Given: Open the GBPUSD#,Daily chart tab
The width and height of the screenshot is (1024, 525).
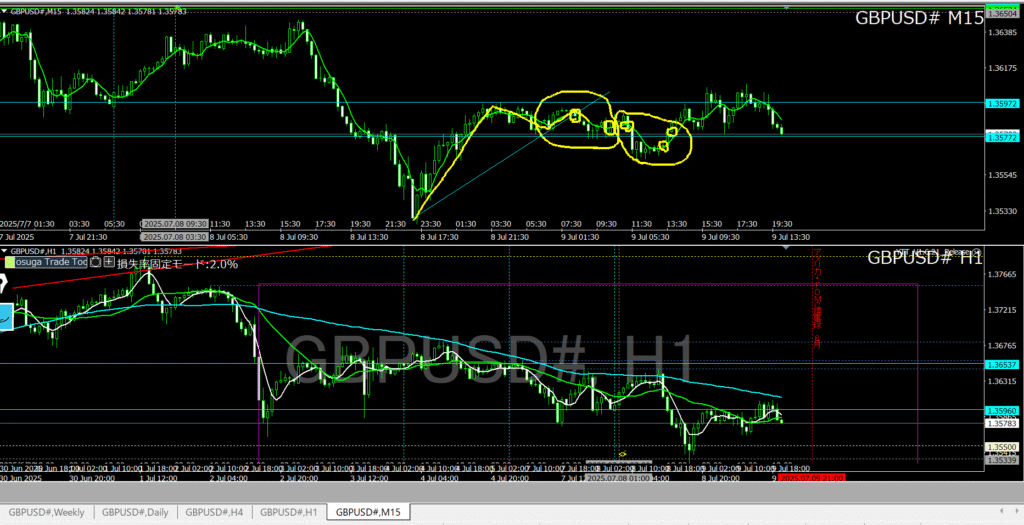Looking at the screenshot, I should 134,512.
